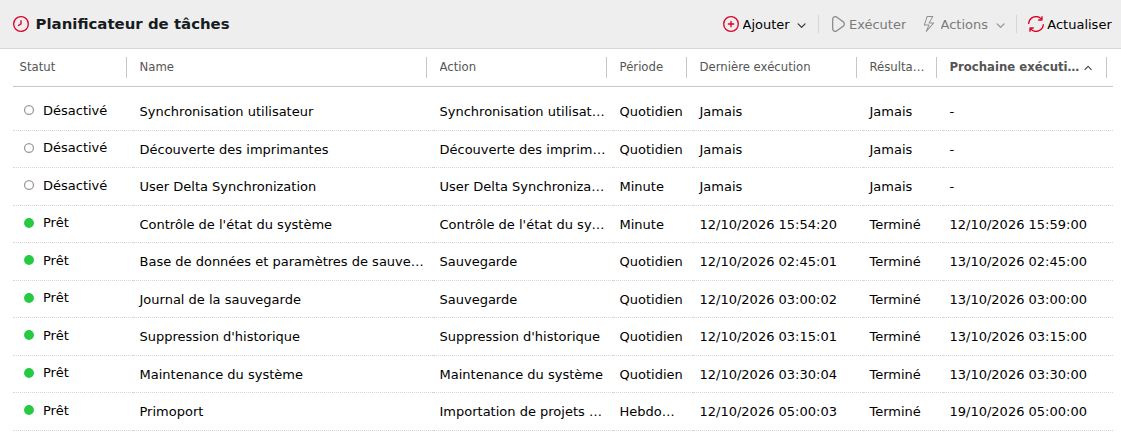Click Minute period in Contrôle de l'état row

coord(641,225)
